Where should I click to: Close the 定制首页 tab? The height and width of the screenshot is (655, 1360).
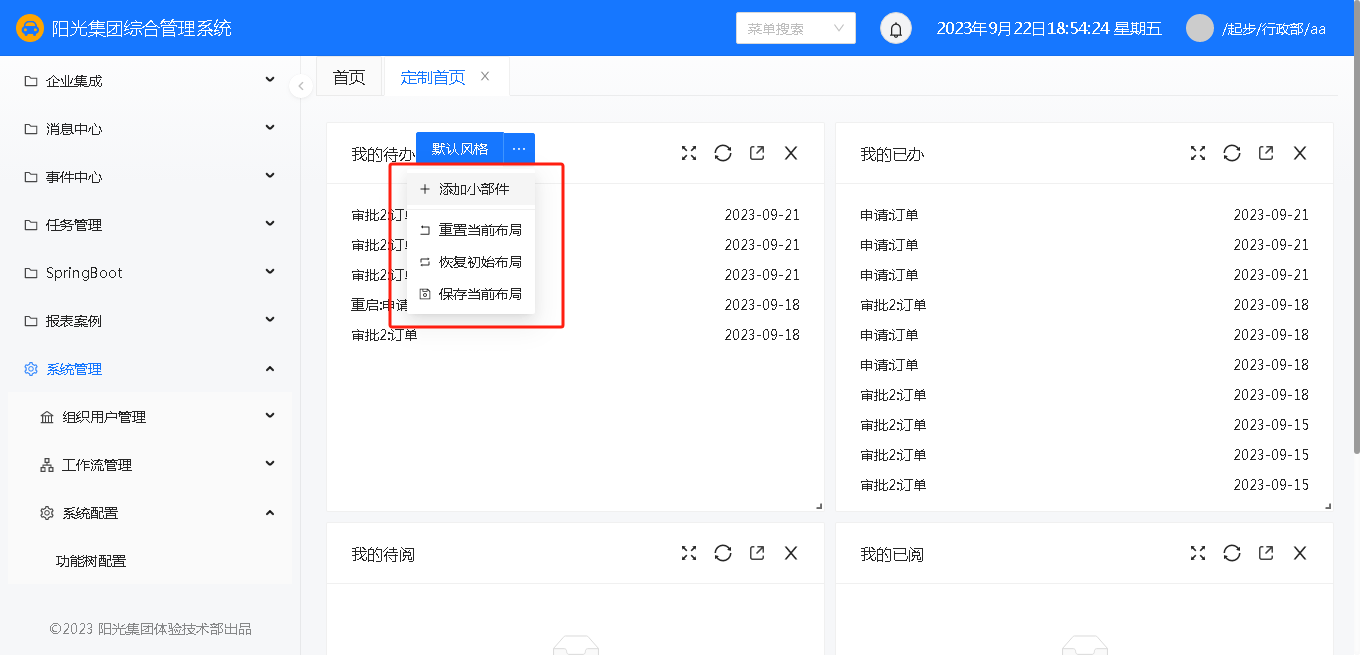tap(485, 77)
